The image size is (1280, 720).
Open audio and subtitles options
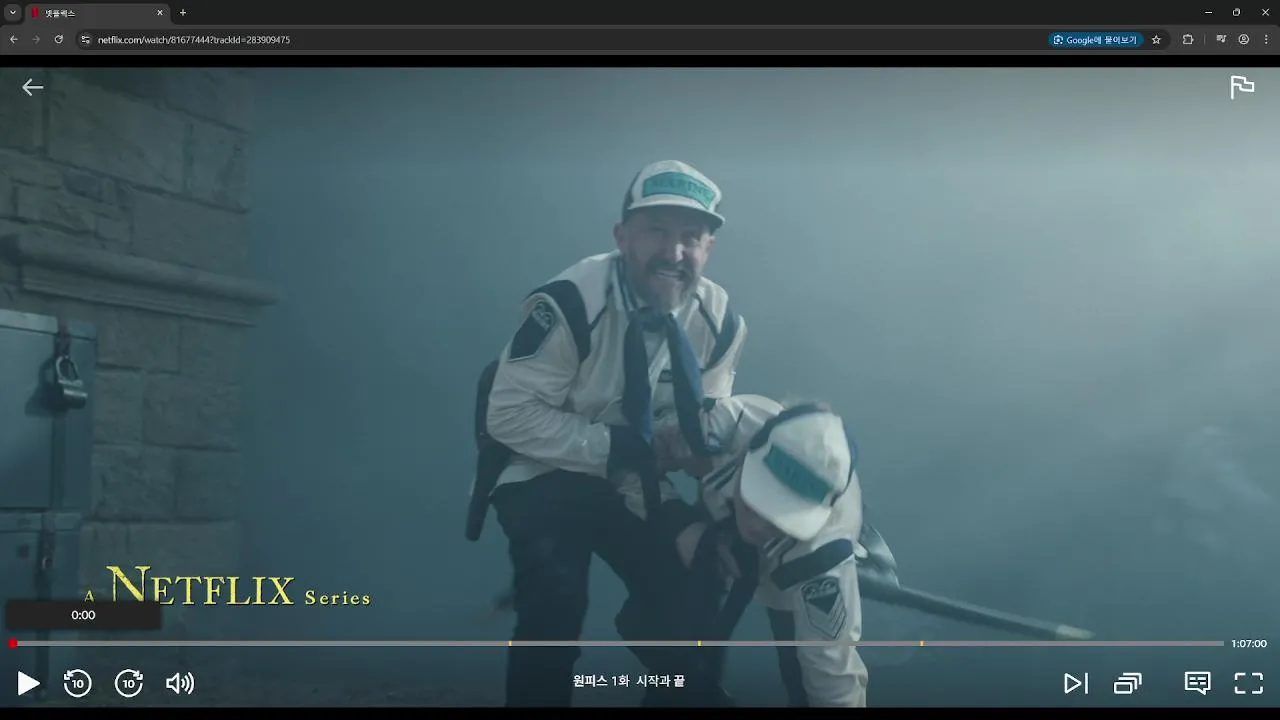[1197, 683]
